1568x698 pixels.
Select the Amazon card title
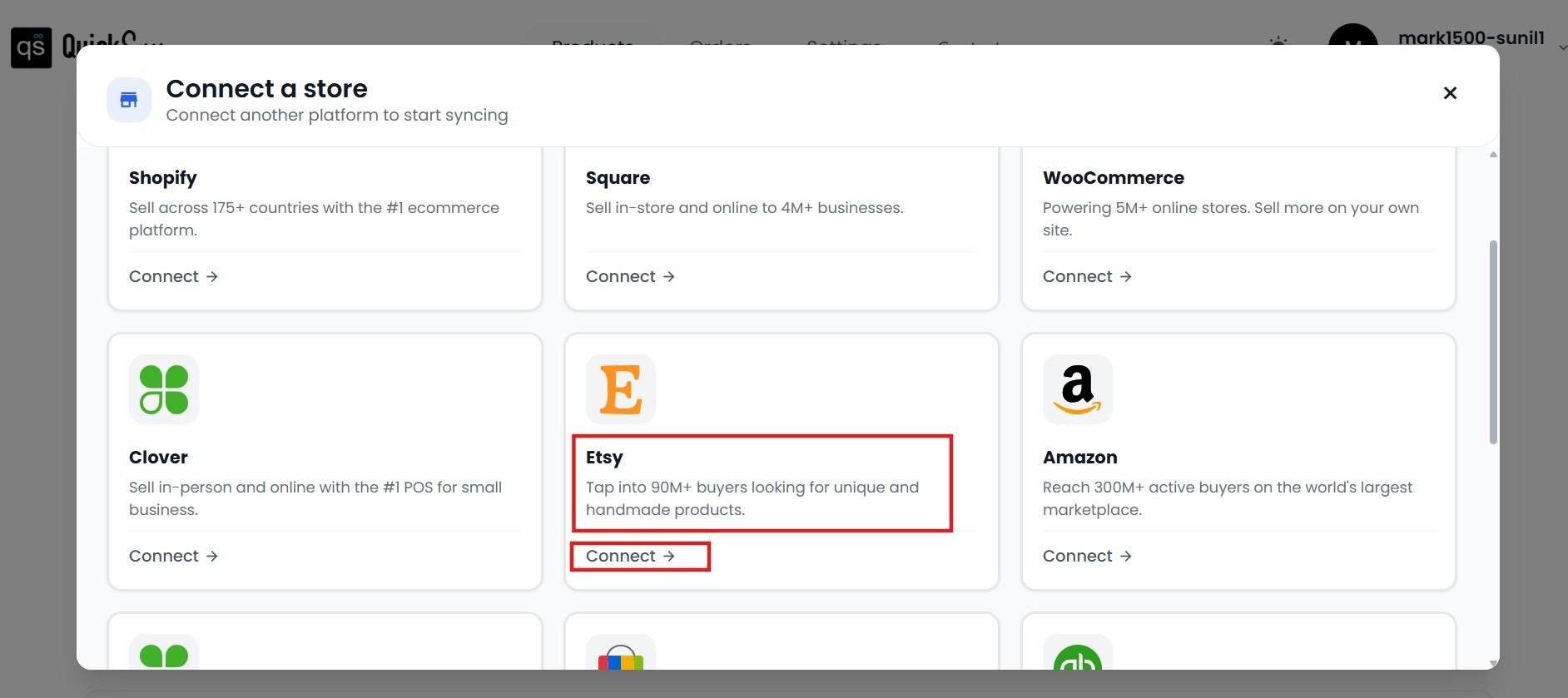point(1080,458)
